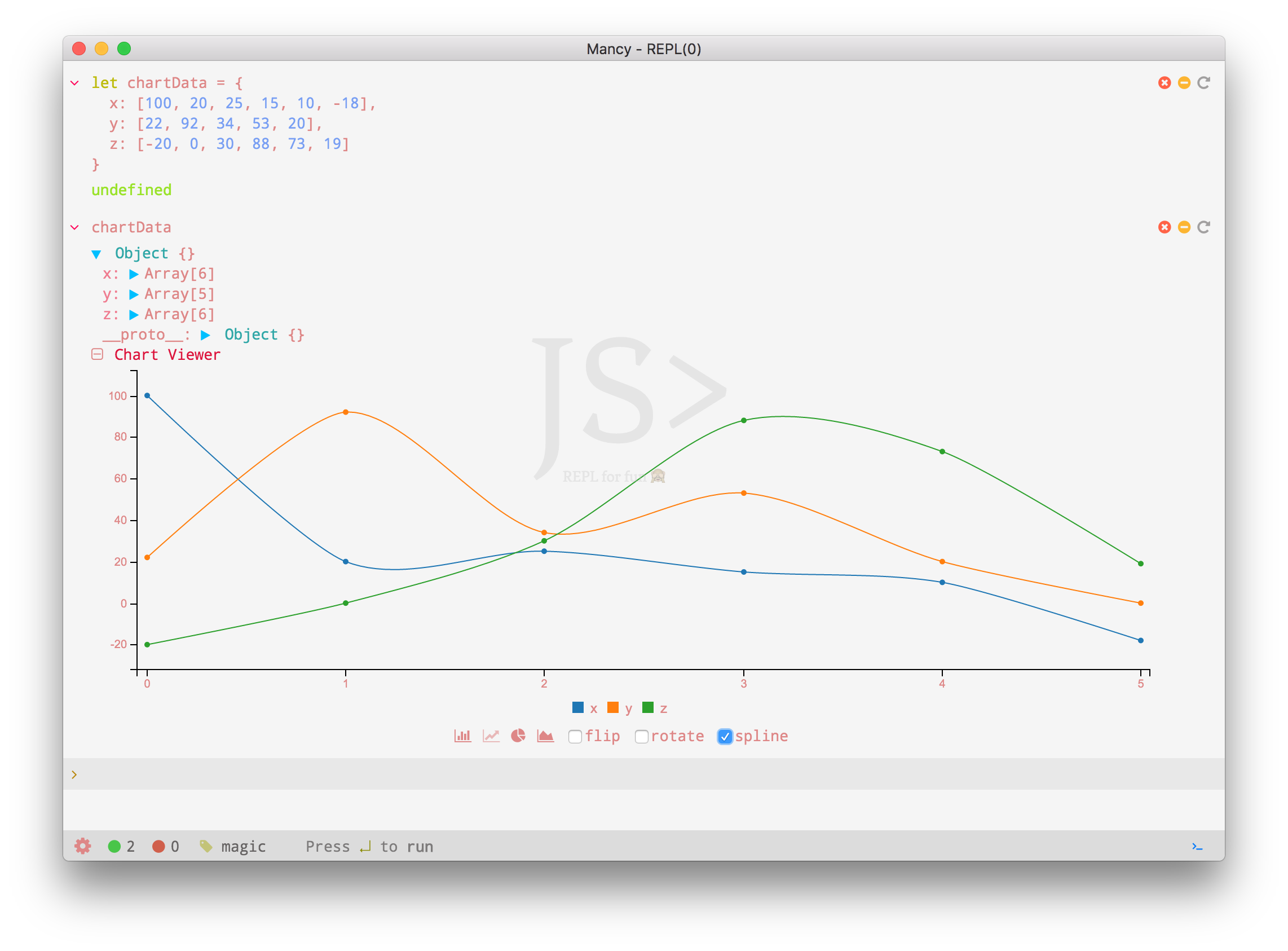Uncheck the spline checkbox
Viewport: 1288px width, 951px height.
[725, 737]
